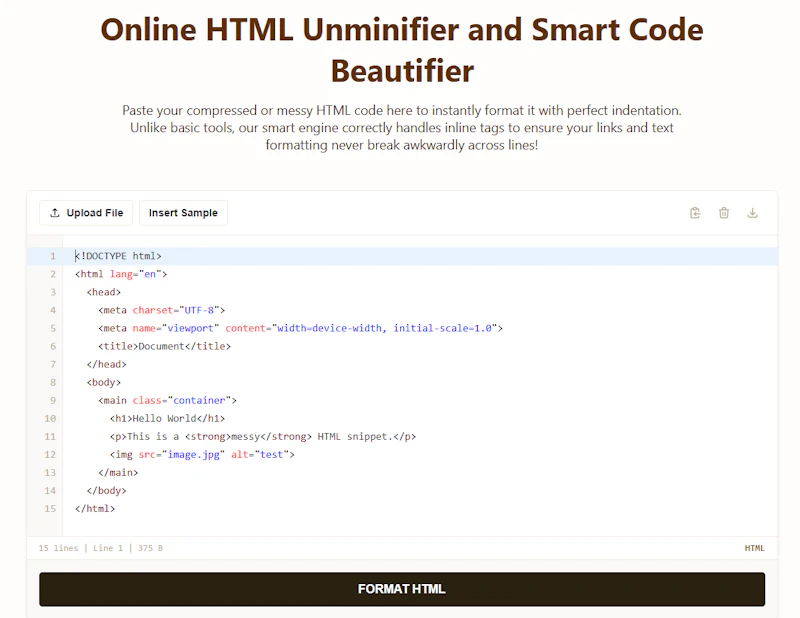Place cursor in the DOCTYPE html line

point(118,256)
